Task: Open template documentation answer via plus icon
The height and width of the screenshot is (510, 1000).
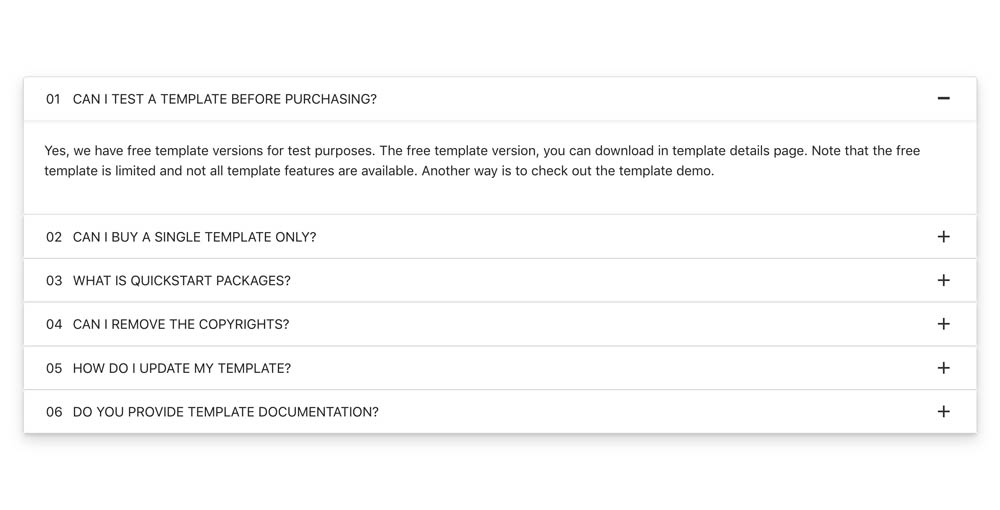Action: click(943, 412)
